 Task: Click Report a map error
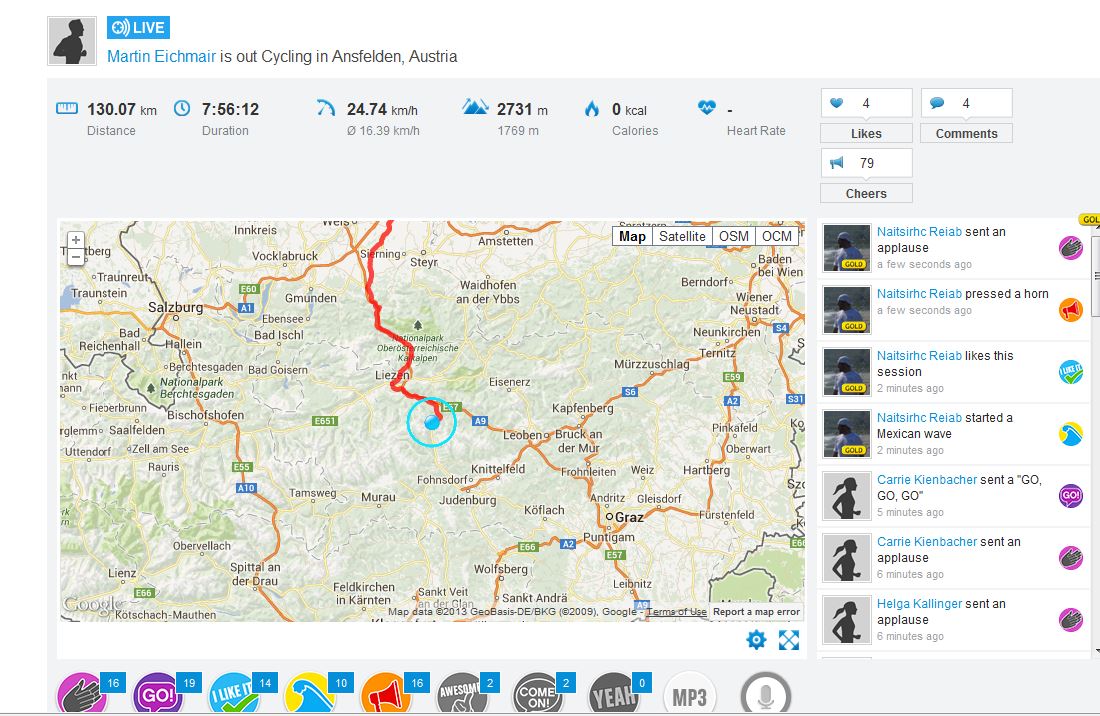click(x=756, y=612)
